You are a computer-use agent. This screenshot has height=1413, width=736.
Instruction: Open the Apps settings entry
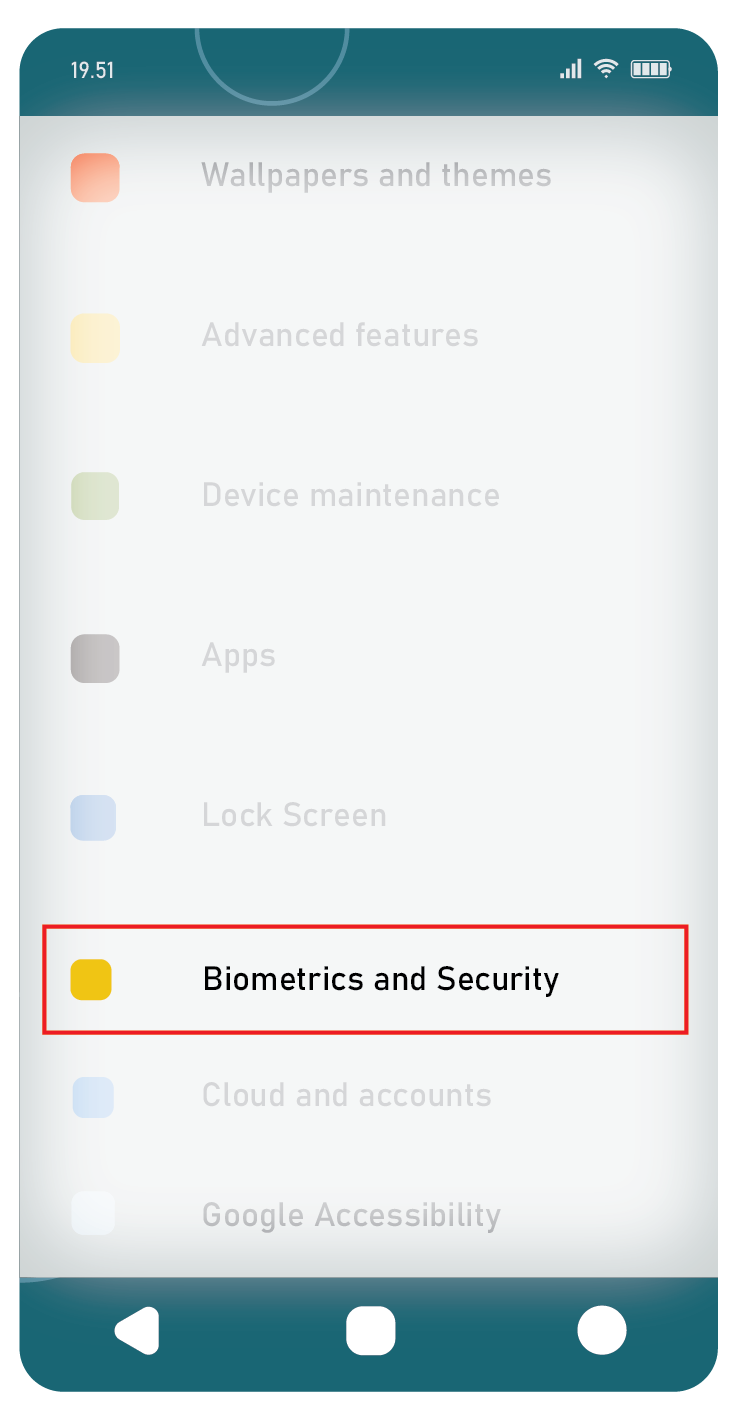[239, 656]
